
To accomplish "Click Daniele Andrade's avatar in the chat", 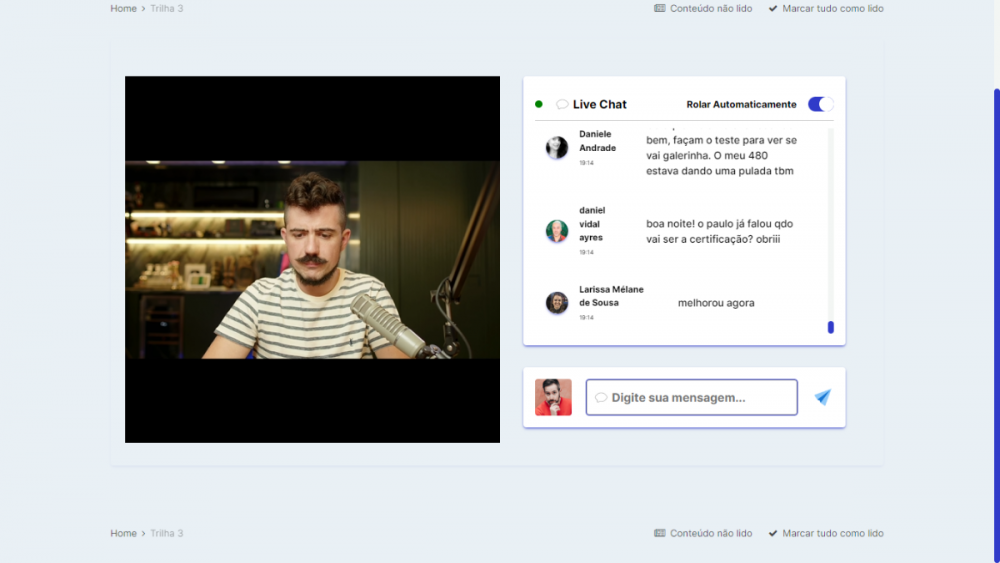I will [x=557, y=148].
